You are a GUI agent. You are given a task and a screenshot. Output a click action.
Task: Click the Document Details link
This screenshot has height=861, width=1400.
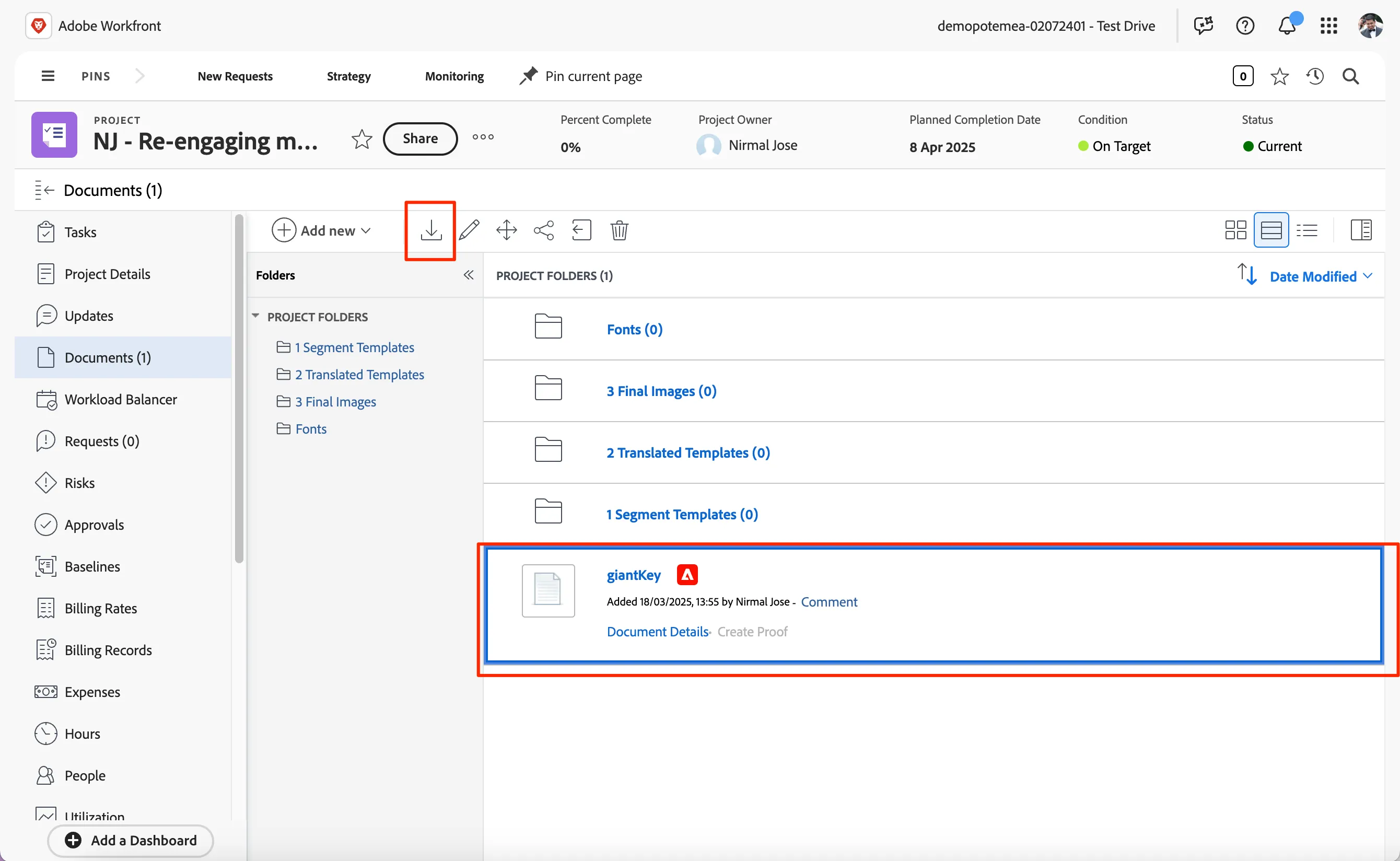[x=657, y=631]
